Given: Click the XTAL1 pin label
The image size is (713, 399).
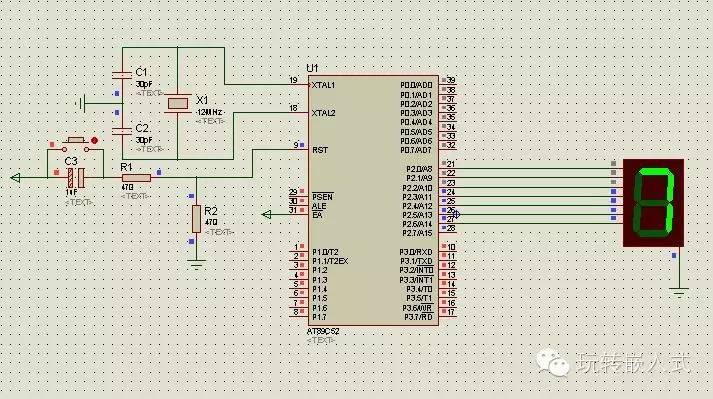Looking at the screenshot, I should 323,85.
